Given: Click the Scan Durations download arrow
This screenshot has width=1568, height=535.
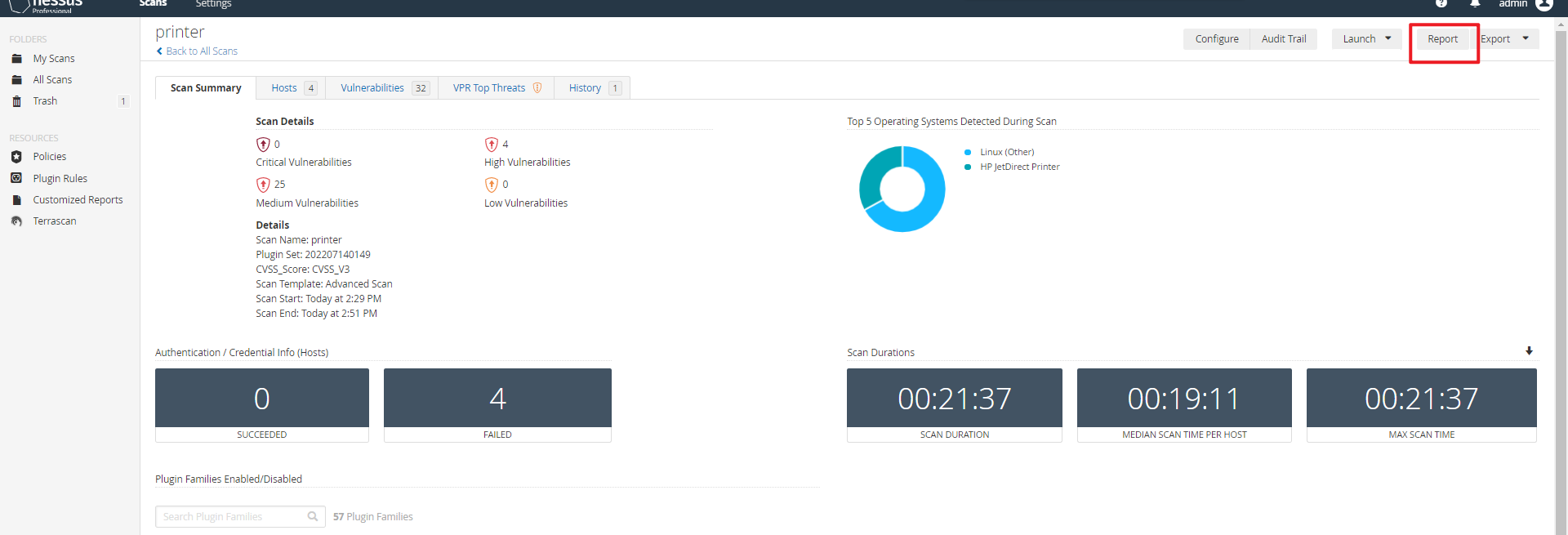Looking at the screenshot, I should (x=1529, y=351).
